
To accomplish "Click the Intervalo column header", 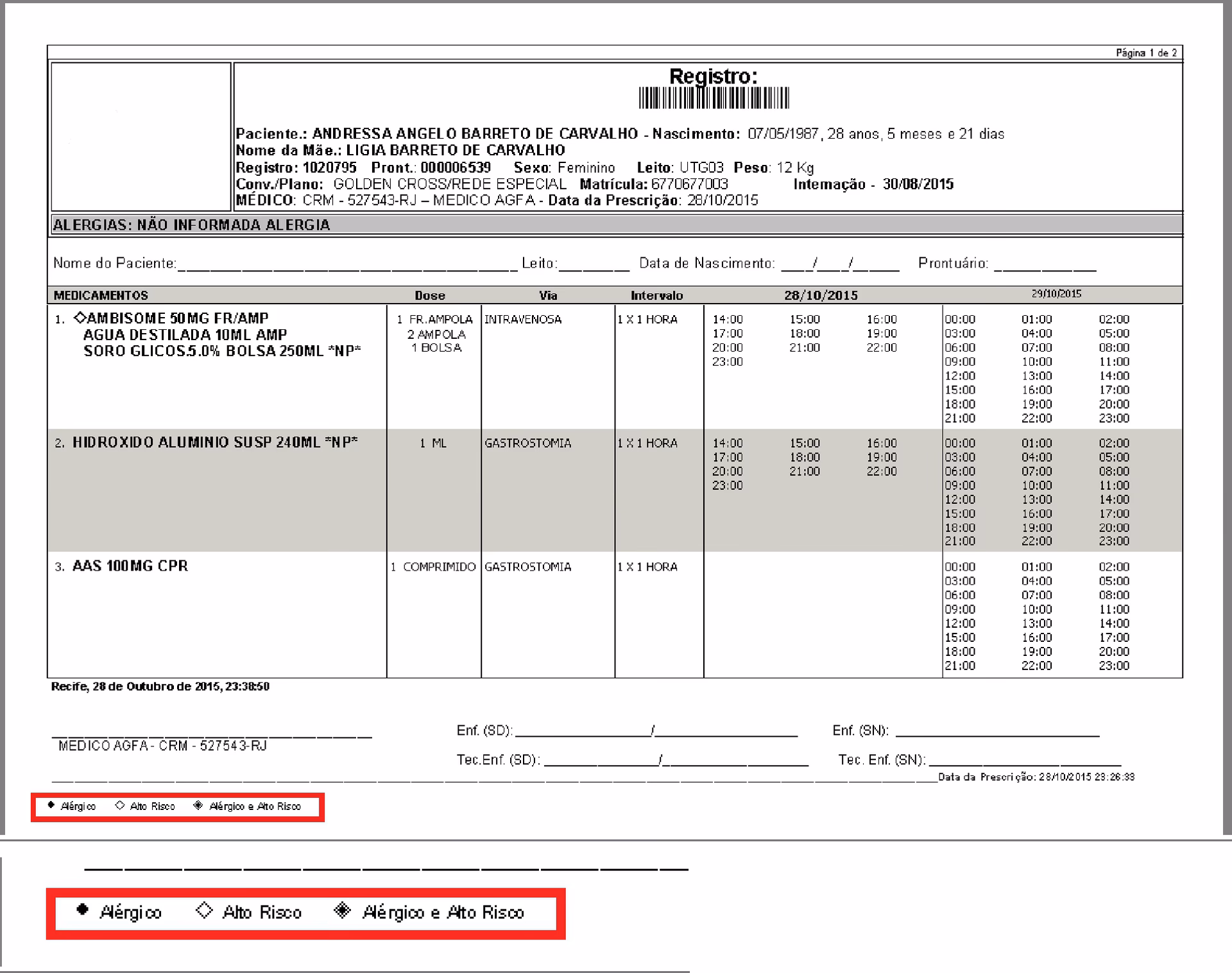I will point(656,295).
